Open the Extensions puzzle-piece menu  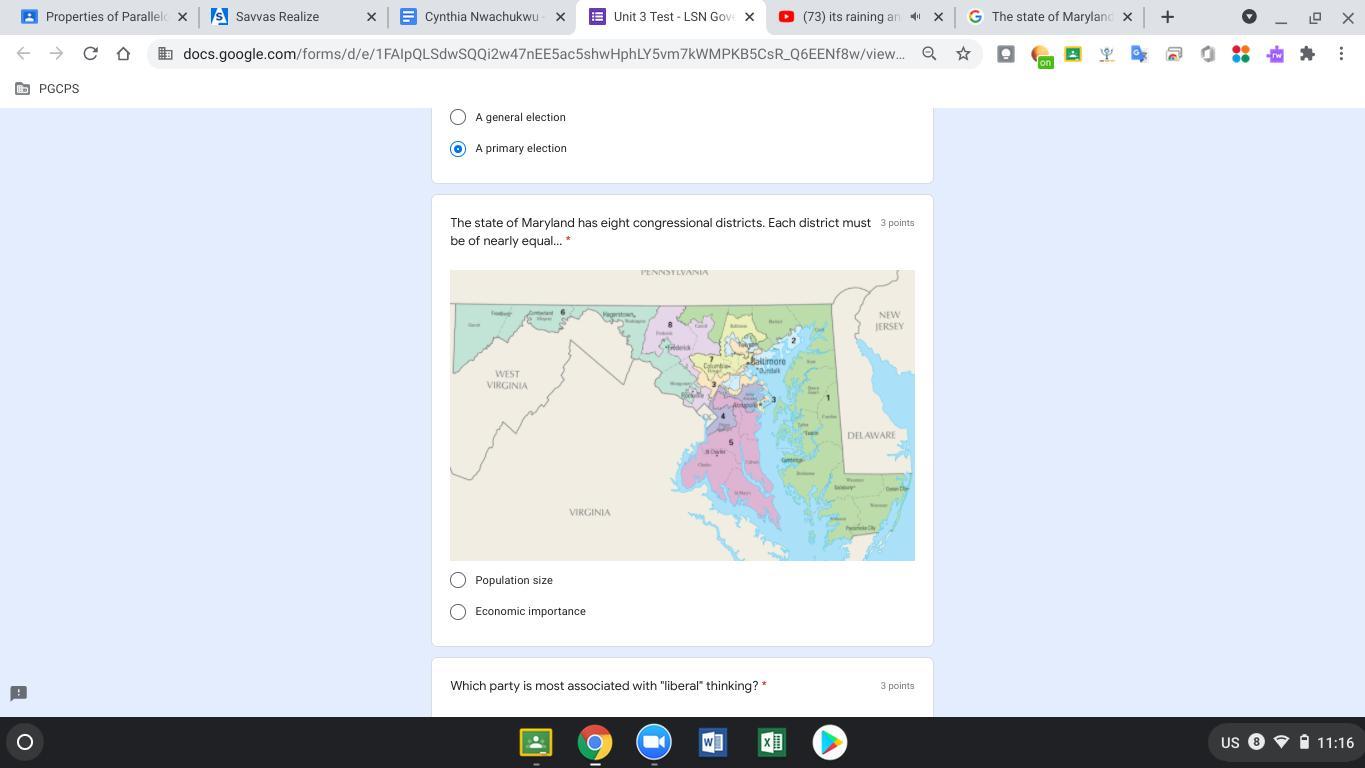1307,54
